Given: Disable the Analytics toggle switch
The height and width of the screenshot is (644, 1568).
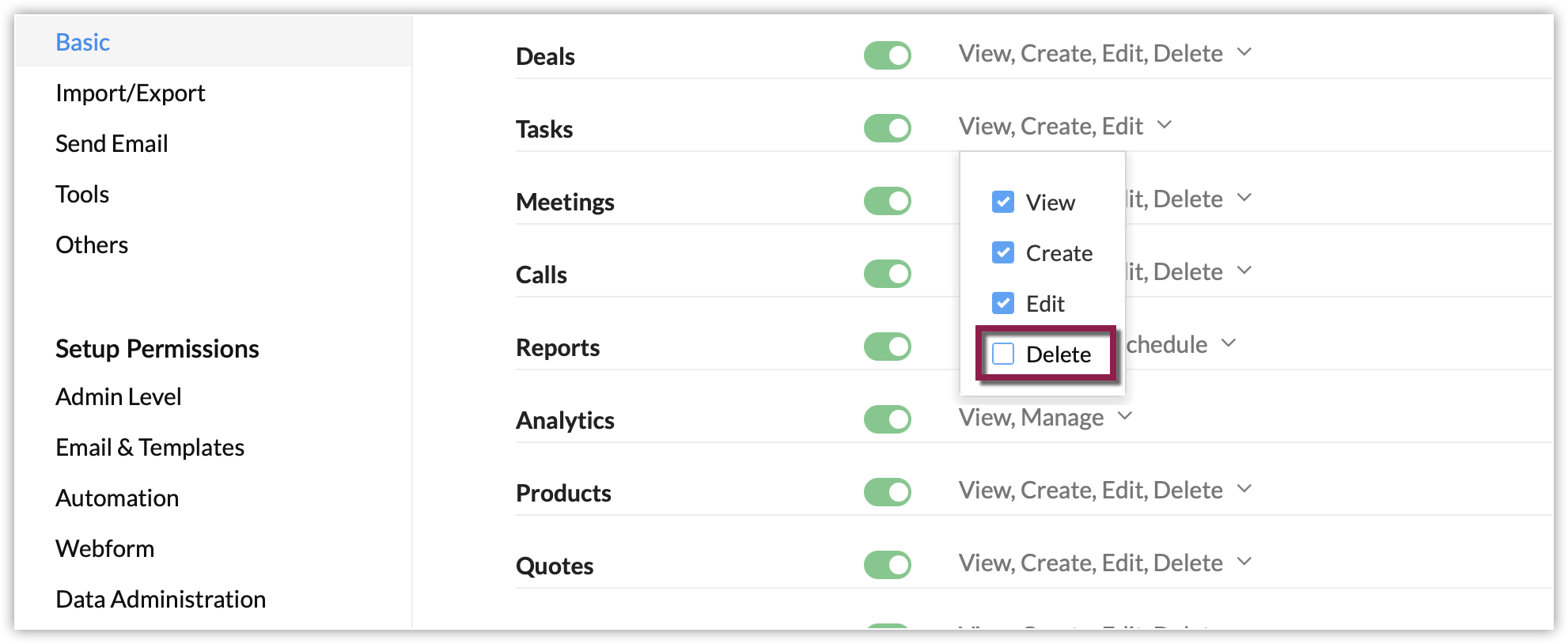Looking at the screenshot, I should click(x=887, y=419).
